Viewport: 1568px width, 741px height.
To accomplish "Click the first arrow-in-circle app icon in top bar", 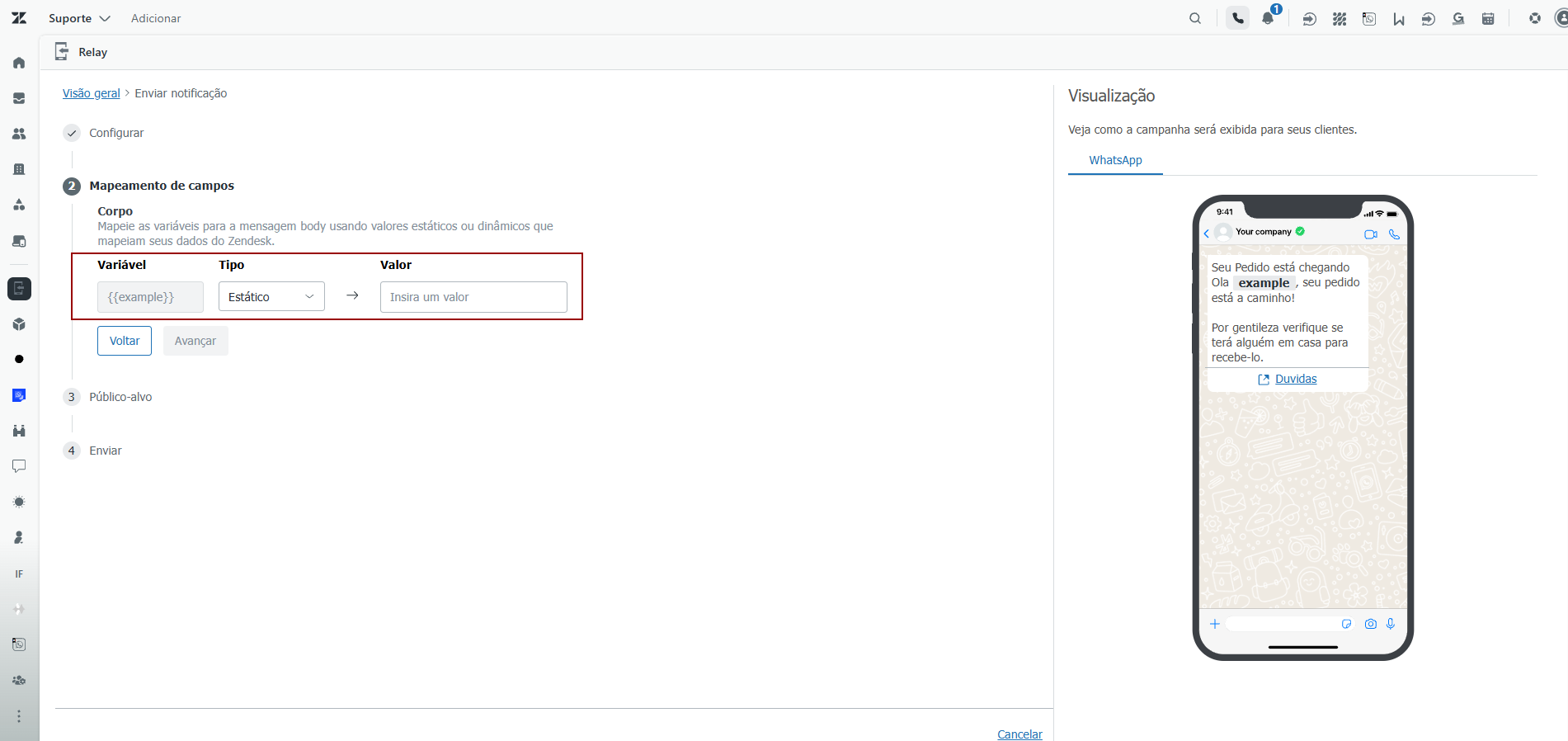I will click(x=1309, y=19).
